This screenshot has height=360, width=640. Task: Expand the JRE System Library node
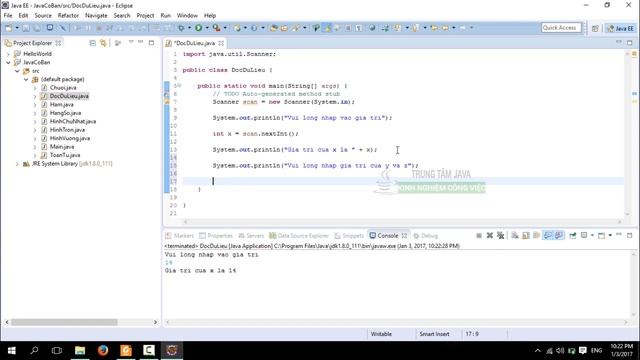(17, 164)
